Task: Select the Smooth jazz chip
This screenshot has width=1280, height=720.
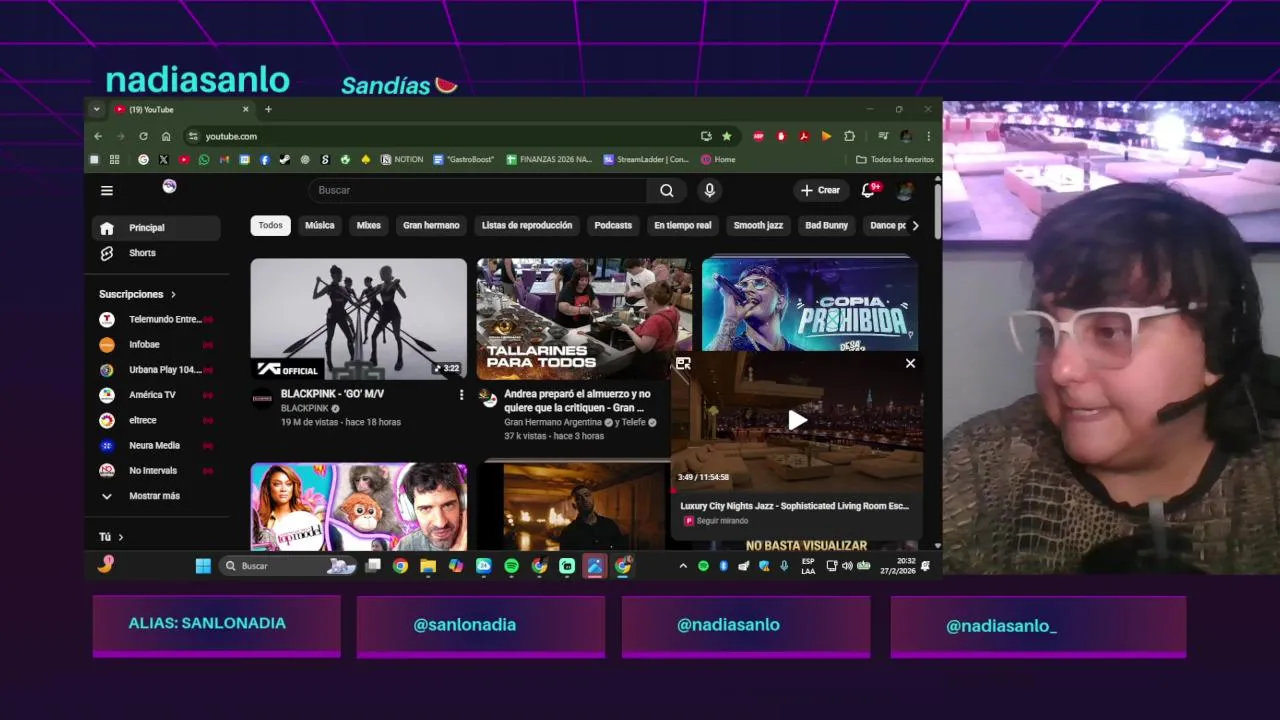Action: (758, 225)
